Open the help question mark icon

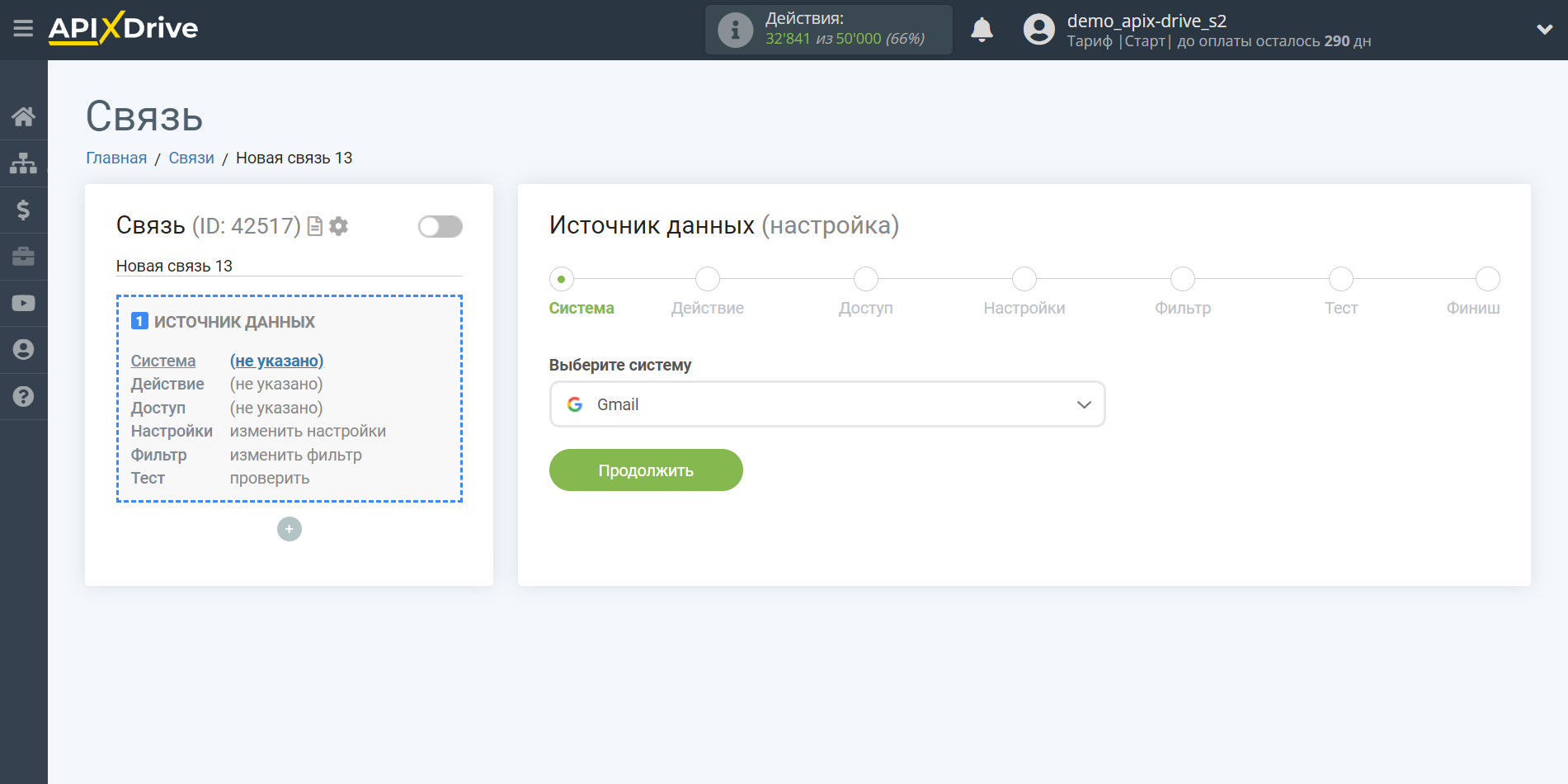pyautogui.click(x=23, y=396)
